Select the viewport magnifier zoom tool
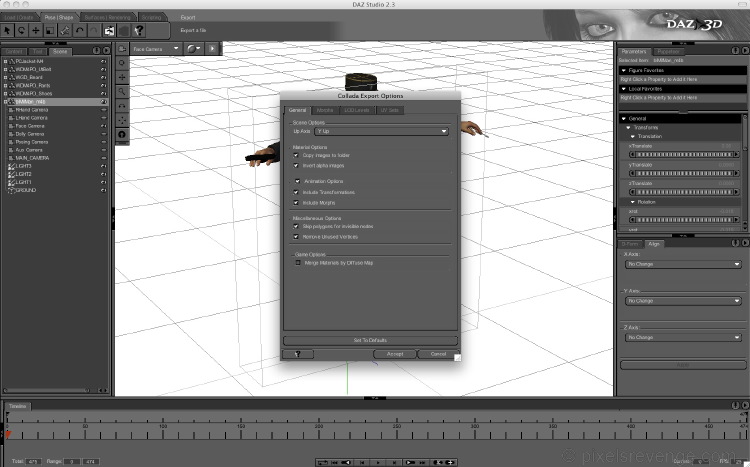Screen dimensions: 750x467 122,92
